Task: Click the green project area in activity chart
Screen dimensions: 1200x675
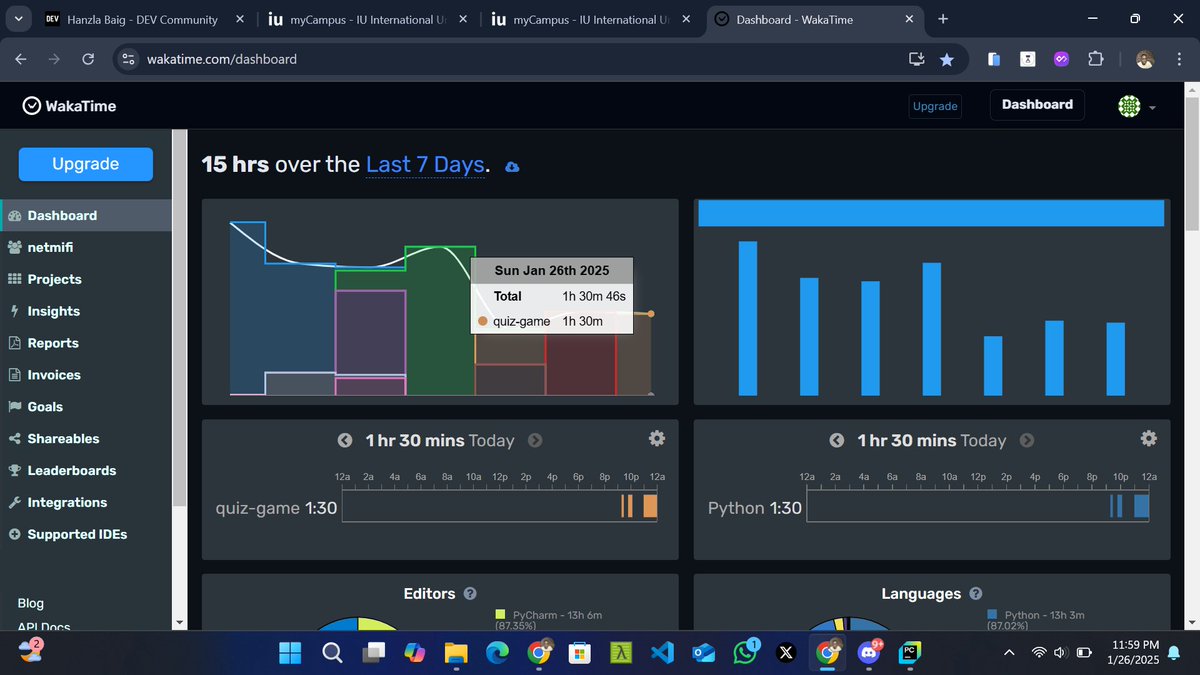Action: [440, 320]
